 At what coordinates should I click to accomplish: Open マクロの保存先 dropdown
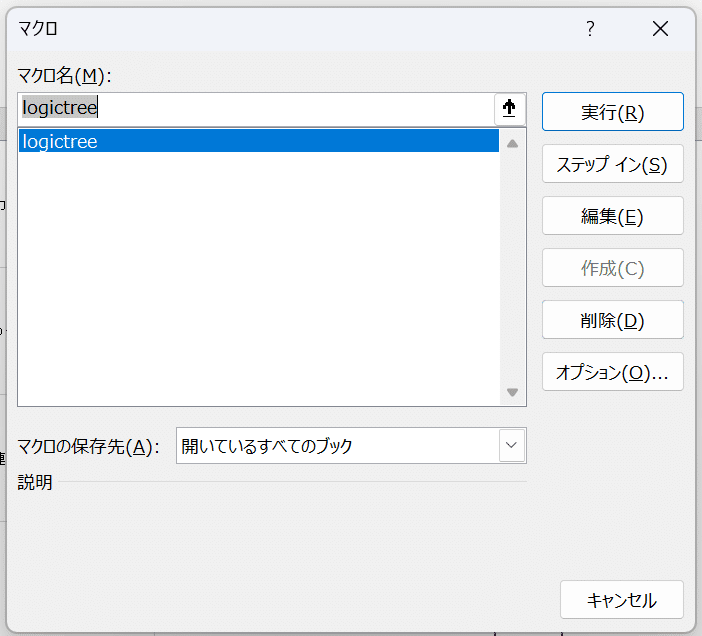coord(512,445)
